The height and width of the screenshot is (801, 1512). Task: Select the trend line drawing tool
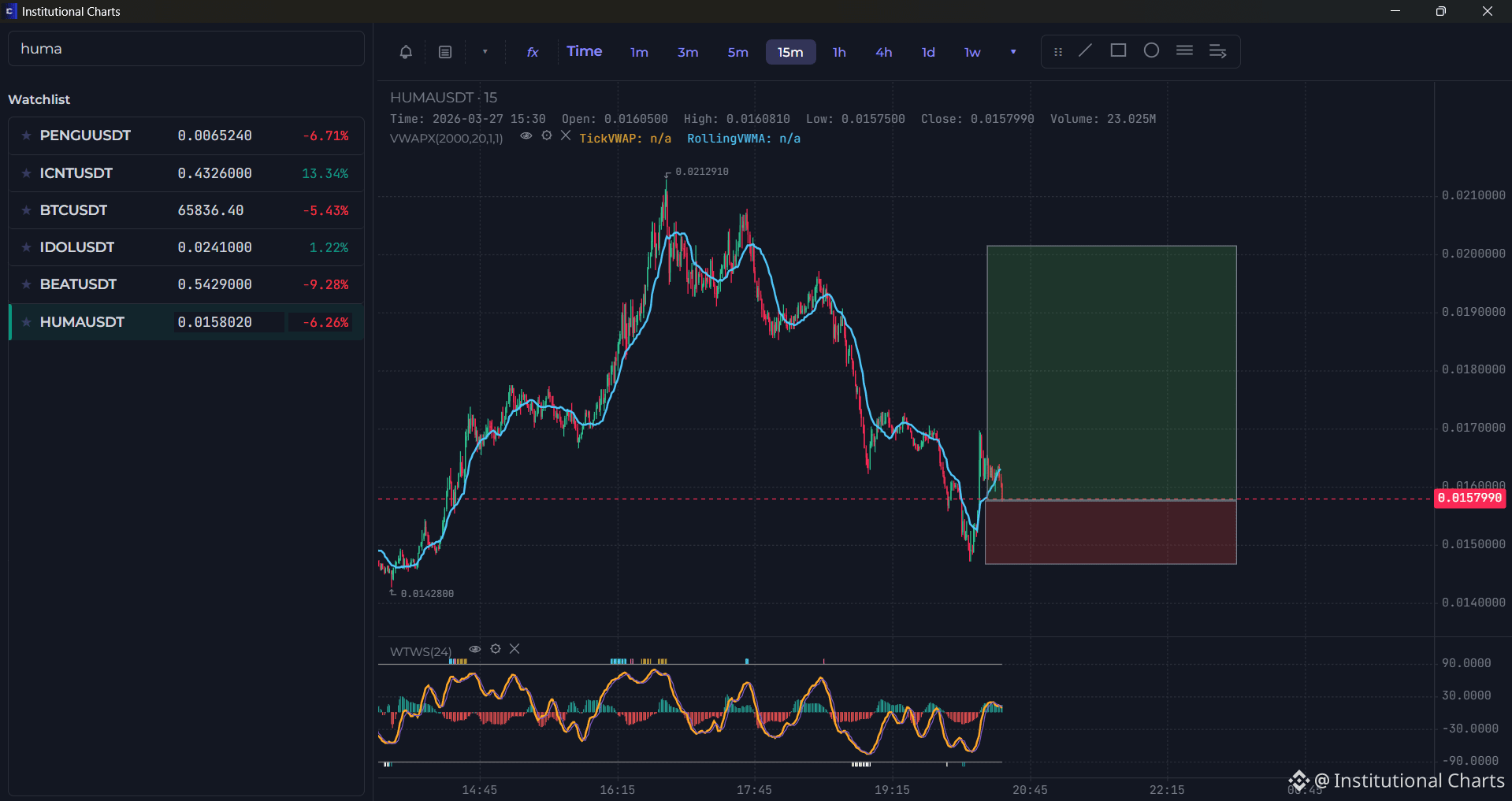[1085, 50]
